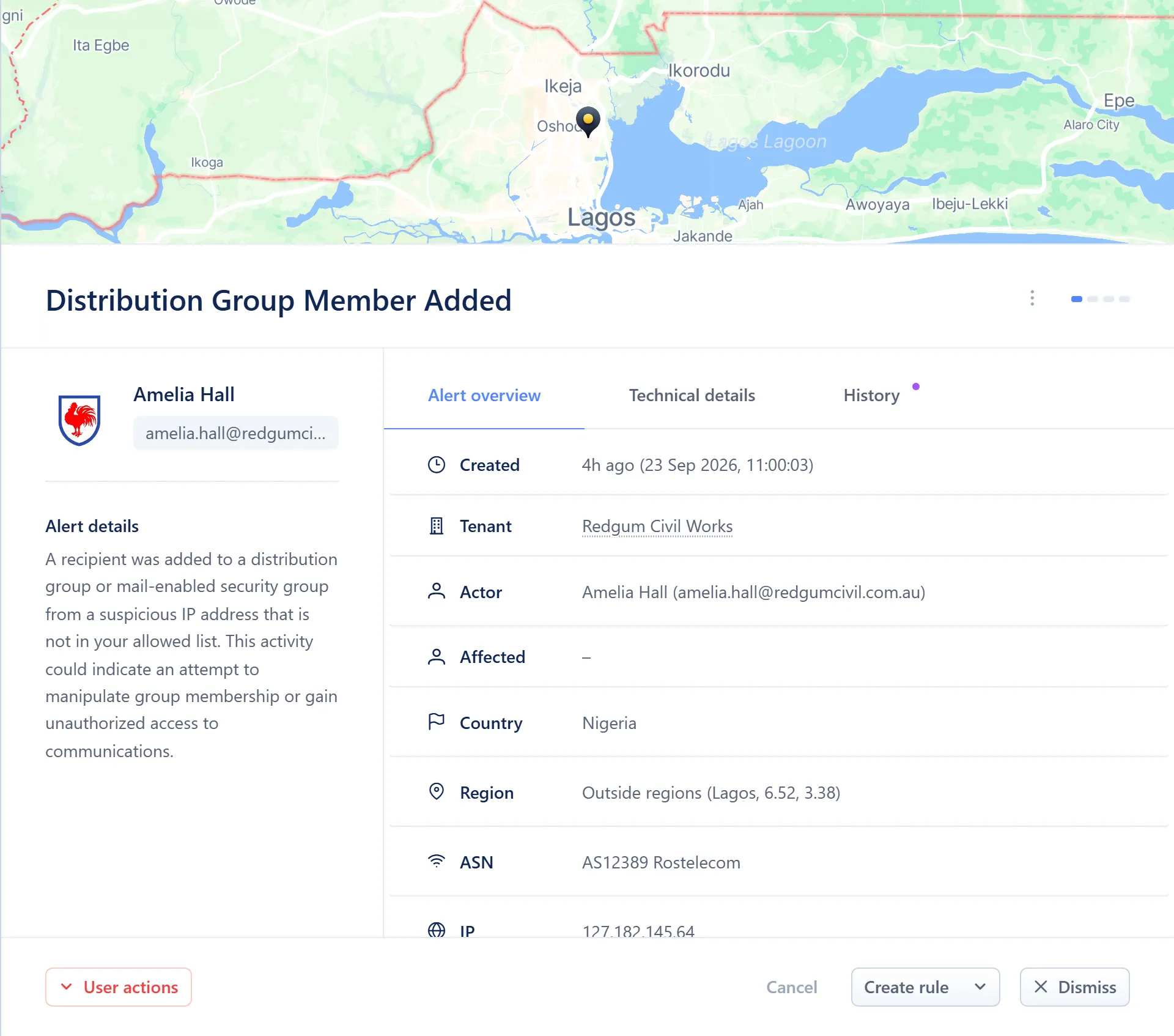Click the Lagos city label on the map
This screenshot has height=1036, width=1174.
point(602,217)
